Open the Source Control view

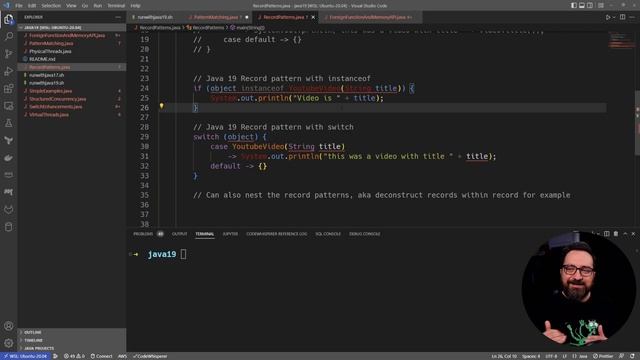9,54
